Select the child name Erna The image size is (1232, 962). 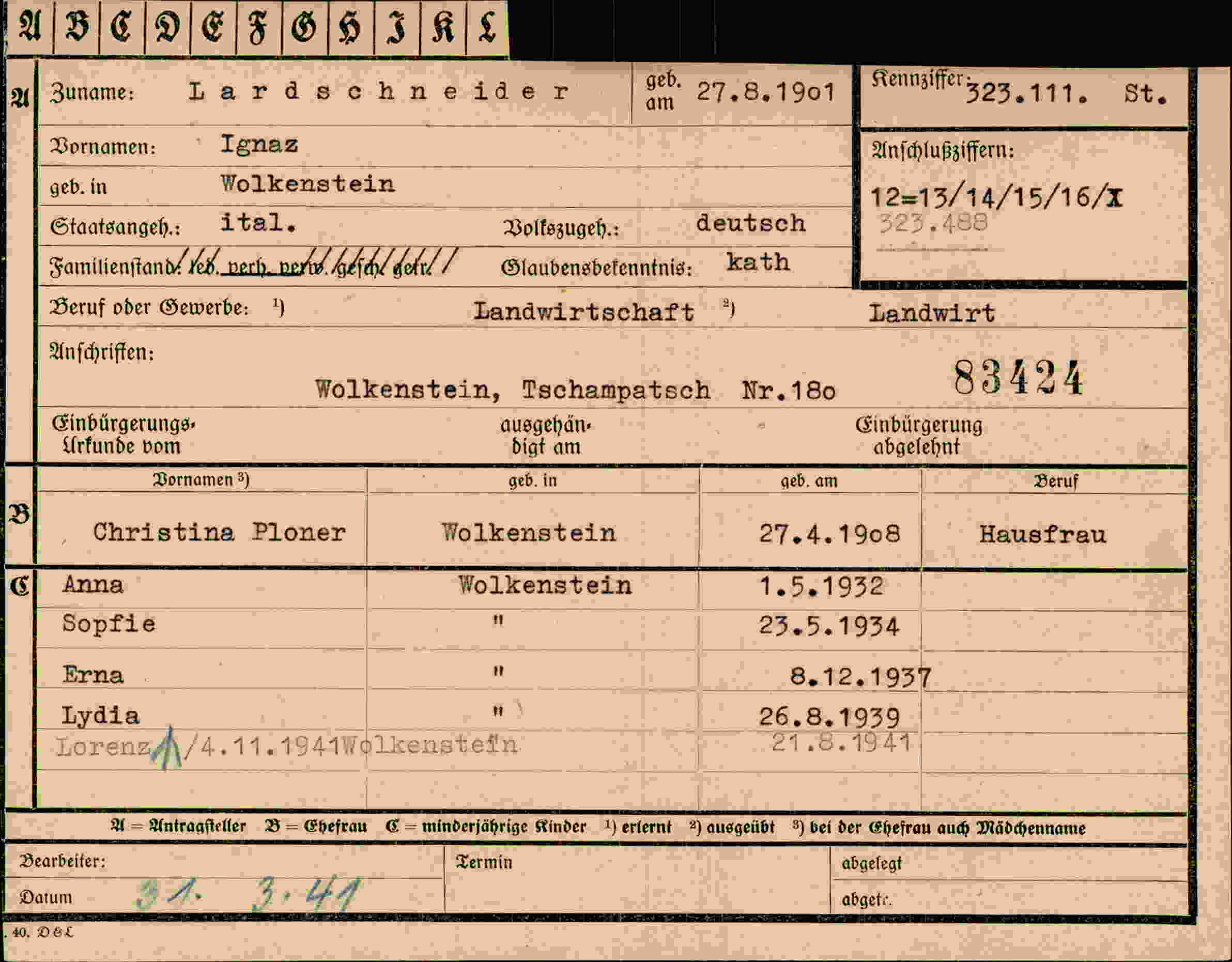point(93,674)
